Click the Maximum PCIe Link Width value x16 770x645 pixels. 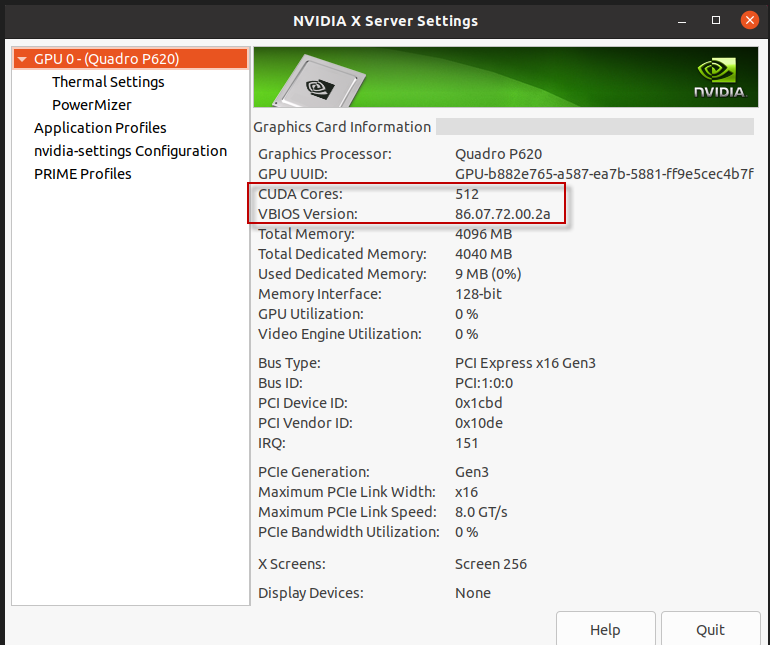[x=467, y=492]
